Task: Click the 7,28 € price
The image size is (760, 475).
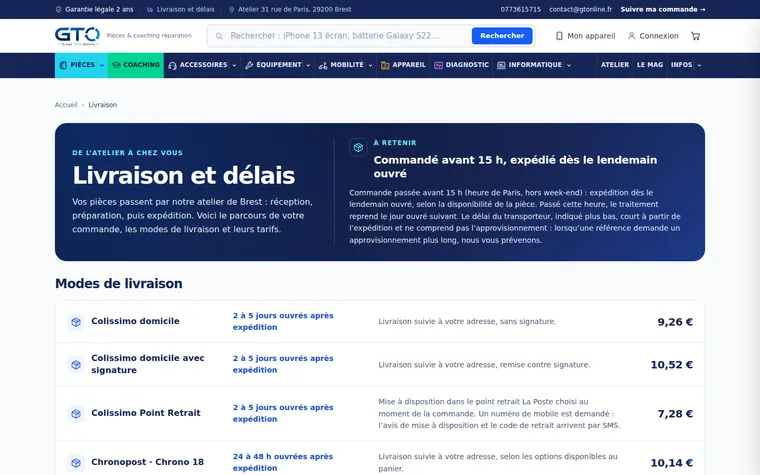Action: click(x=675, y=413)
